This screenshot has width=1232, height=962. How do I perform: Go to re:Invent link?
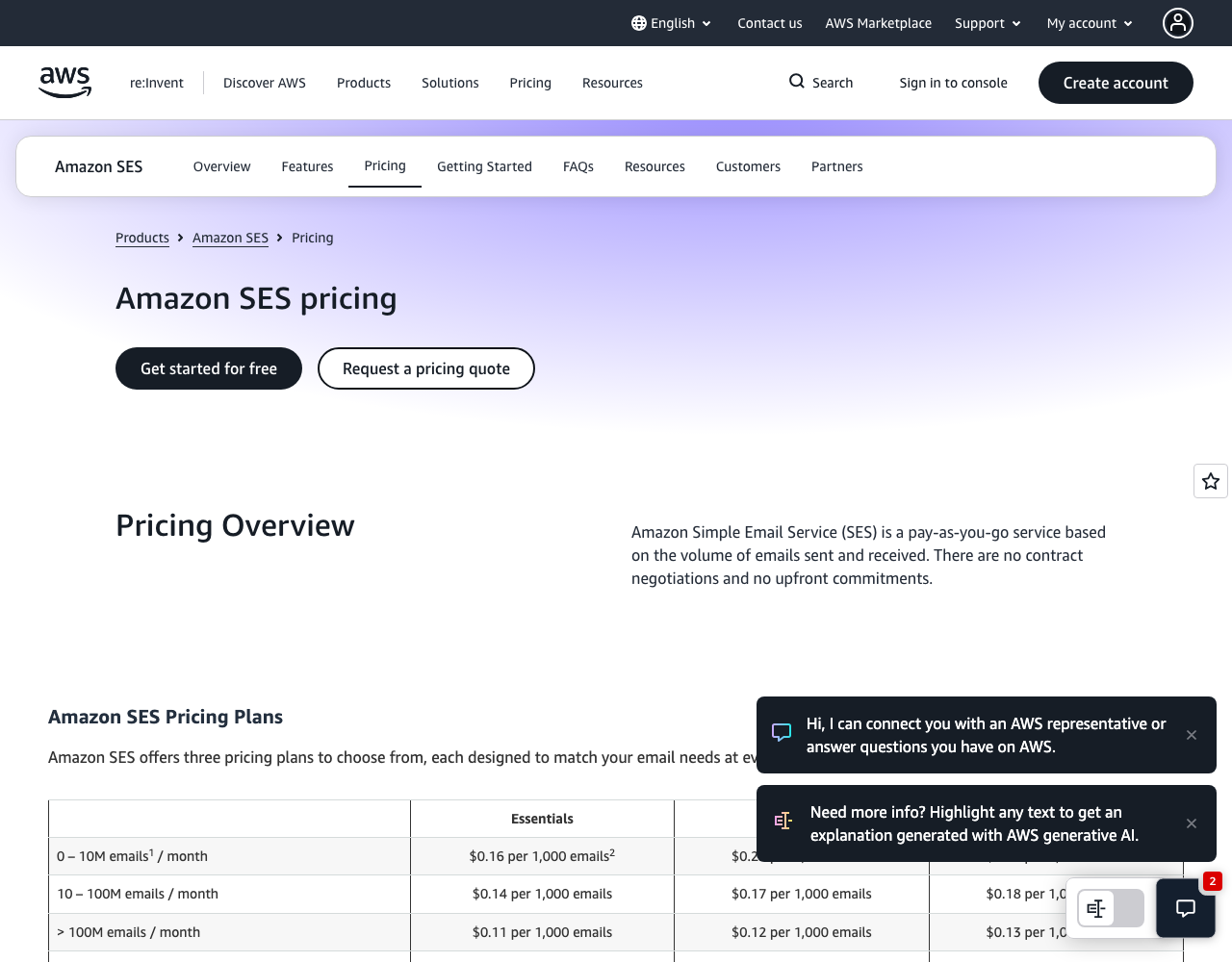157,83
